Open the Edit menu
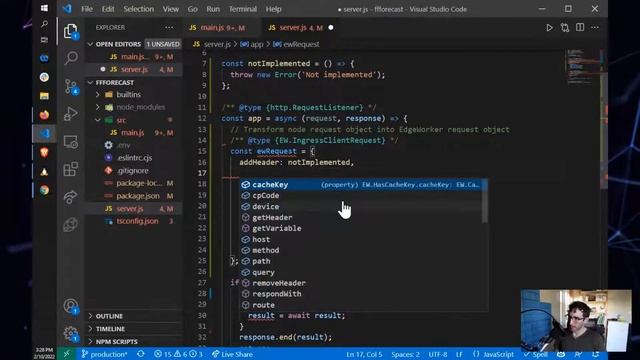This screenshot has width=640, height=360. pos(108,9)
